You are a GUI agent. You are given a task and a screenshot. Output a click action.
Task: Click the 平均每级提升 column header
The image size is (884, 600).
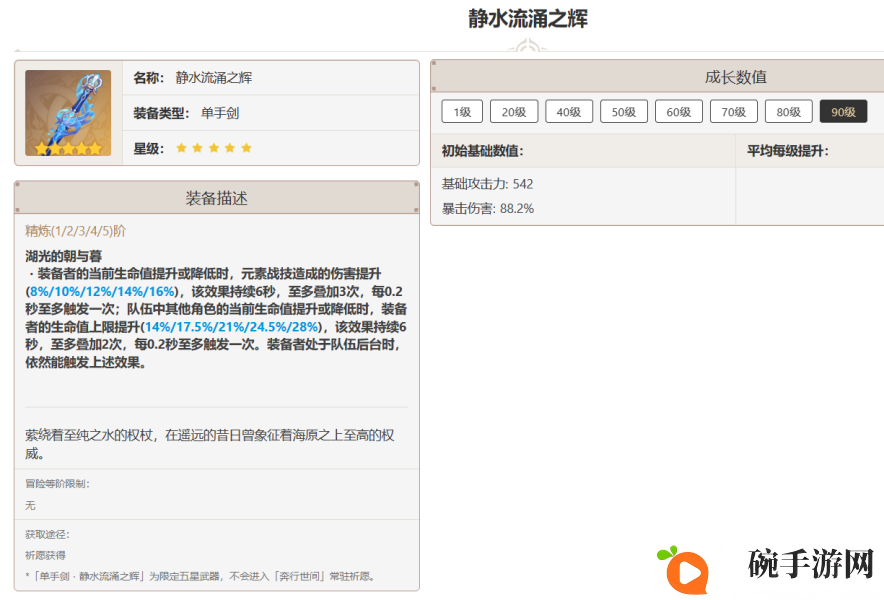(x=788, y=151)
